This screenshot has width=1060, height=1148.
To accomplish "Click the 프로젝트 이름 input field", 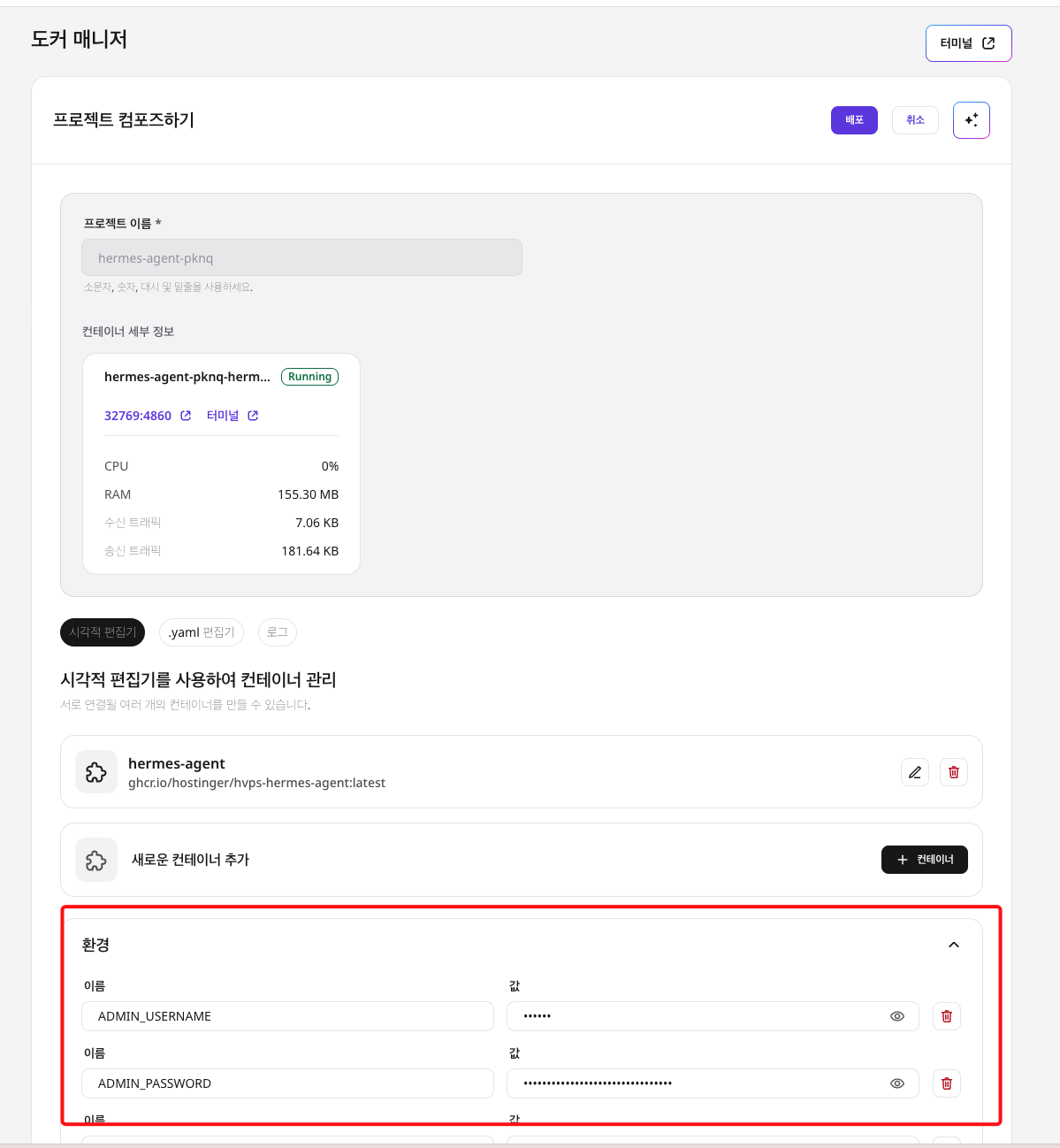I will click(x=301, y=257).
